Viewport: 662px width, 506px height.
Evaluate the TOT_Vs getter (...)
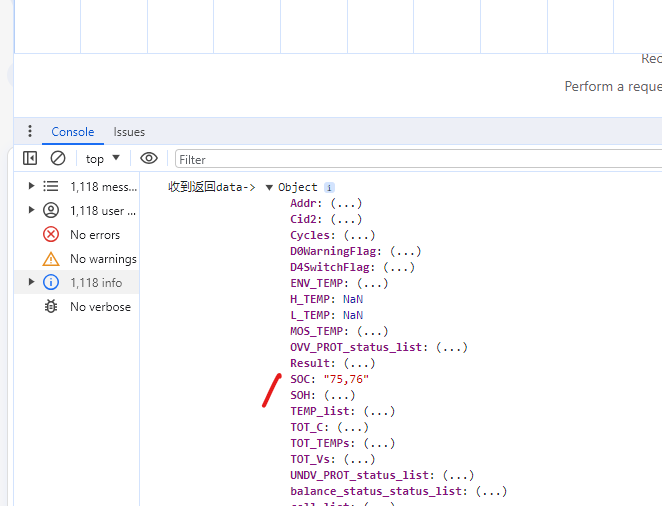click(x=359, y=460)
